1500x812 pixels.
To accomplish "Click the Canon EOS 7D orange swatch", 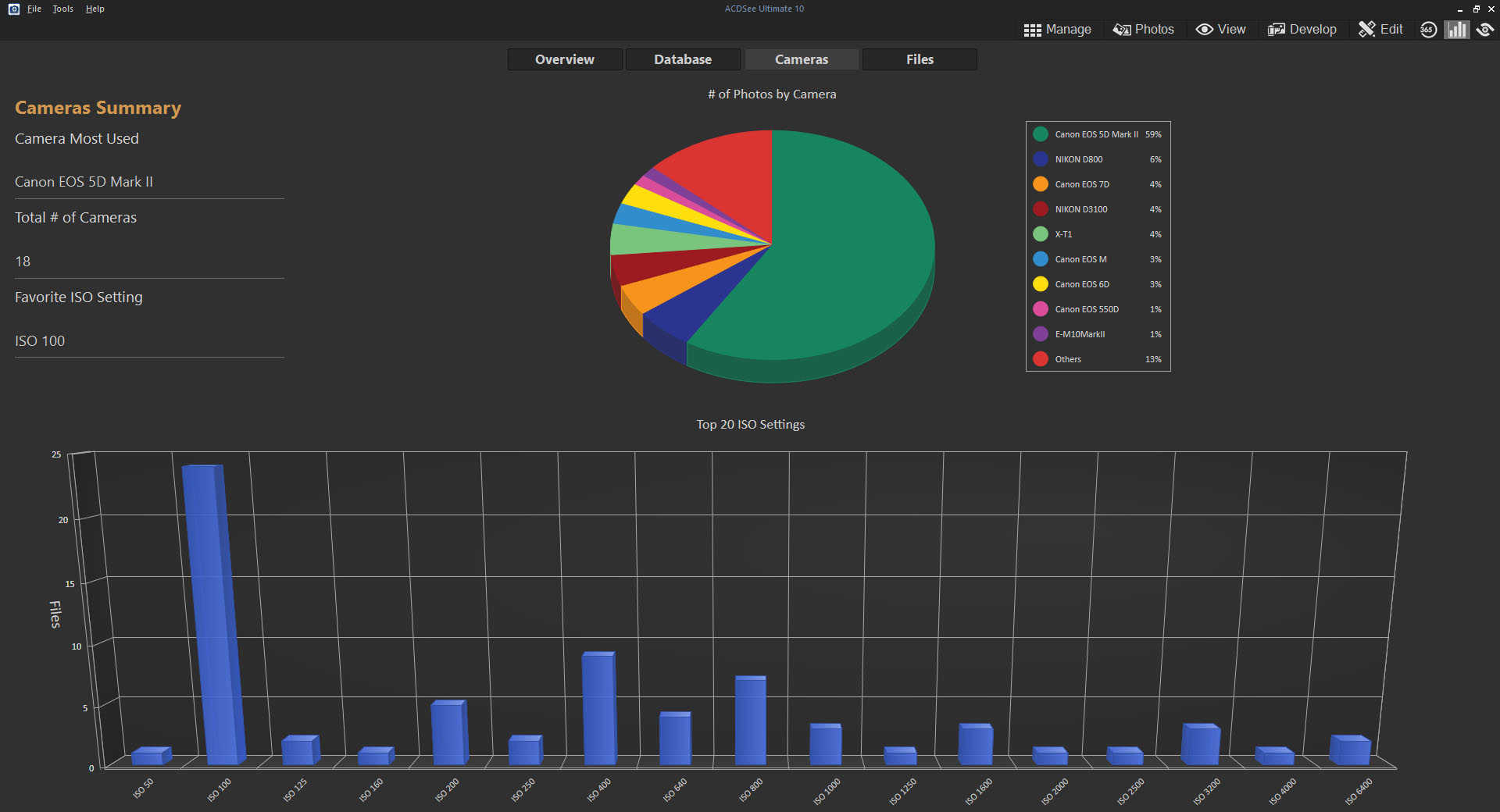I will click(x=1040, y=184).
